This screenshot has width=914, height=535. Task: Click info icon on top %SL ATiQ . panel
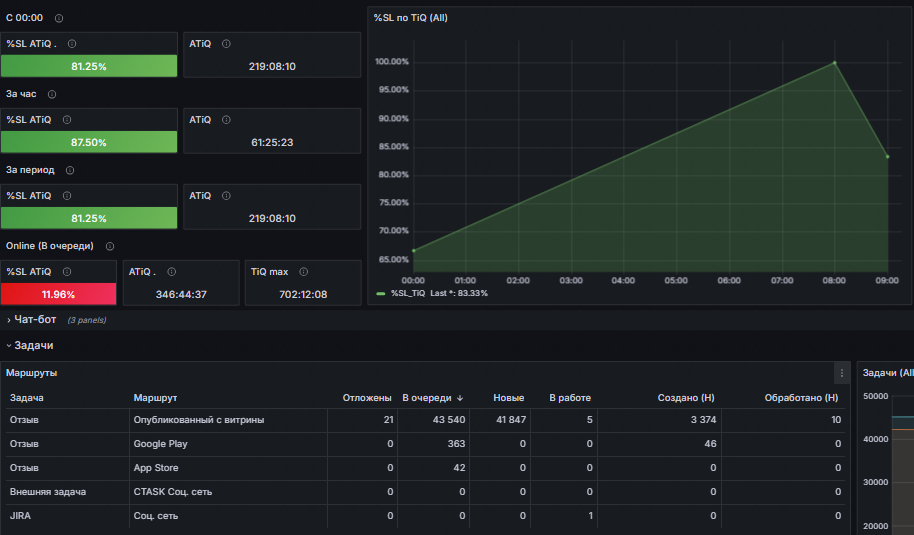coord(72,44)
